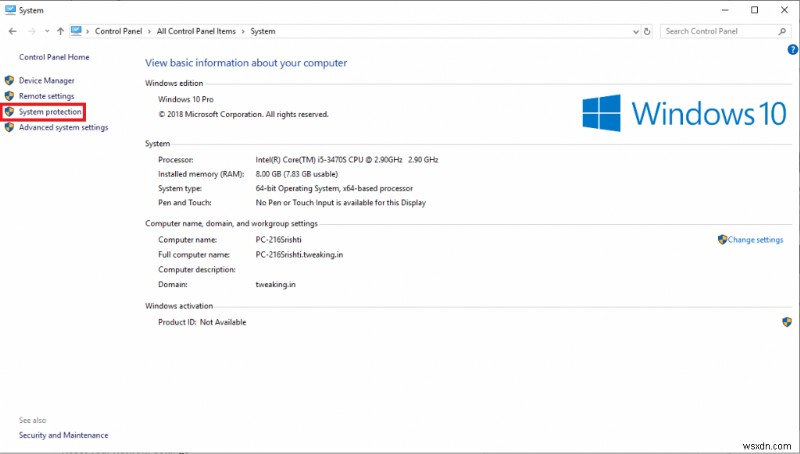Screen dimensions: 800x454
Task: Click the Microsoft Corporation copyright line
Action: pyautogui.click(x=243, y=114)
